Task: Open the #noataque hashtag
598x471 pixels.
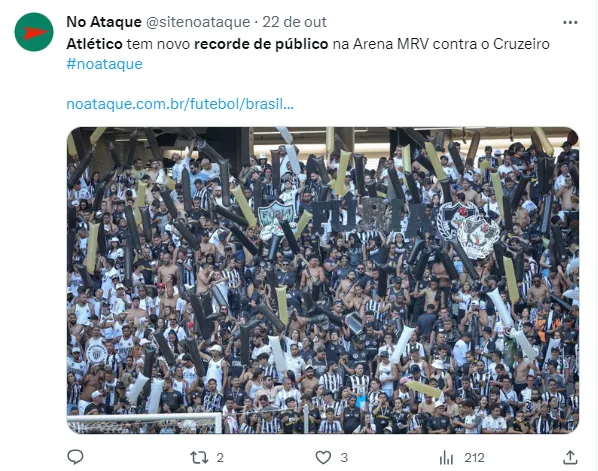Action: tap(104, 64)
